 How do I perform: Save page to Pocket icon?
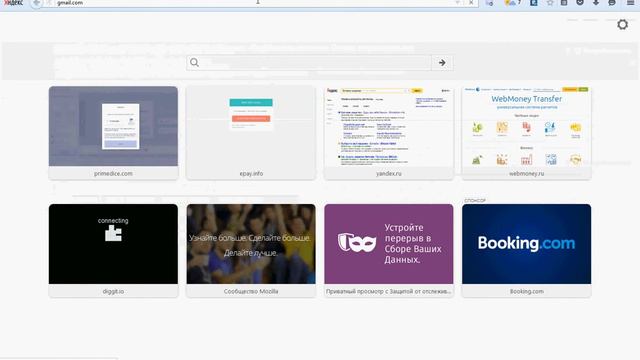pos(580,3)
